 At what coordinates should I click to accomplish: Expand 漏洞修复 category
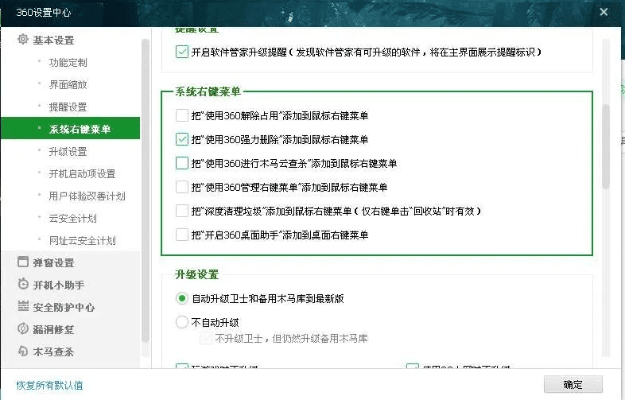click(53, 329)
